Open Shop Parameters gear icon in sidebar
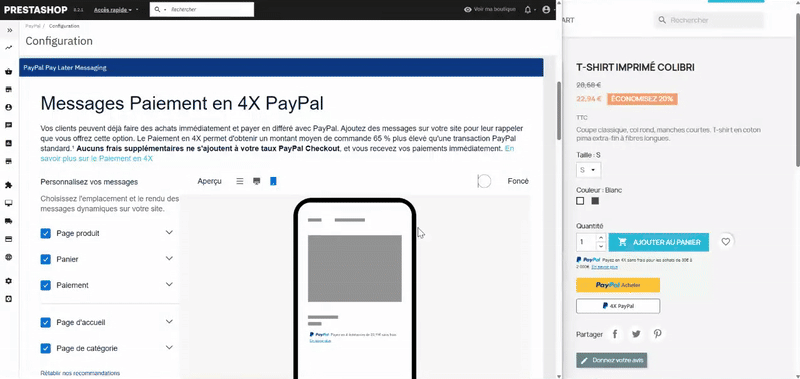The height and width of the screenshot is (379, 800). tap(9, 281)
